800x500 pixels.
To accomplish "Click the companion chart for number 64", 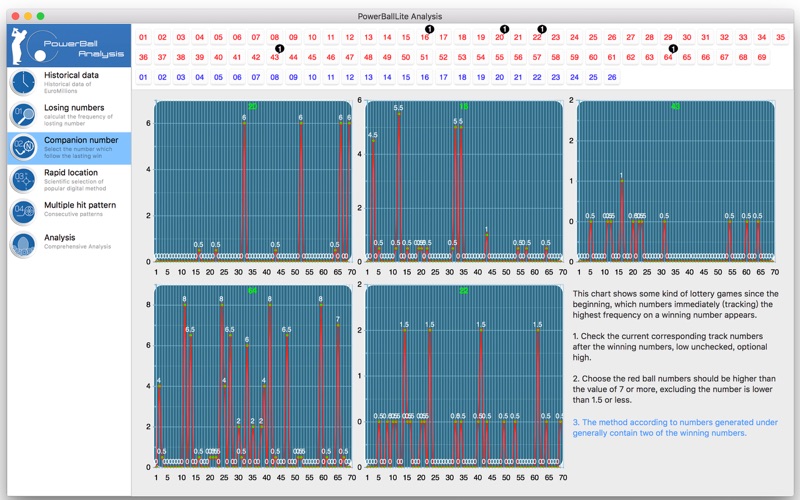I will [253, 376].
